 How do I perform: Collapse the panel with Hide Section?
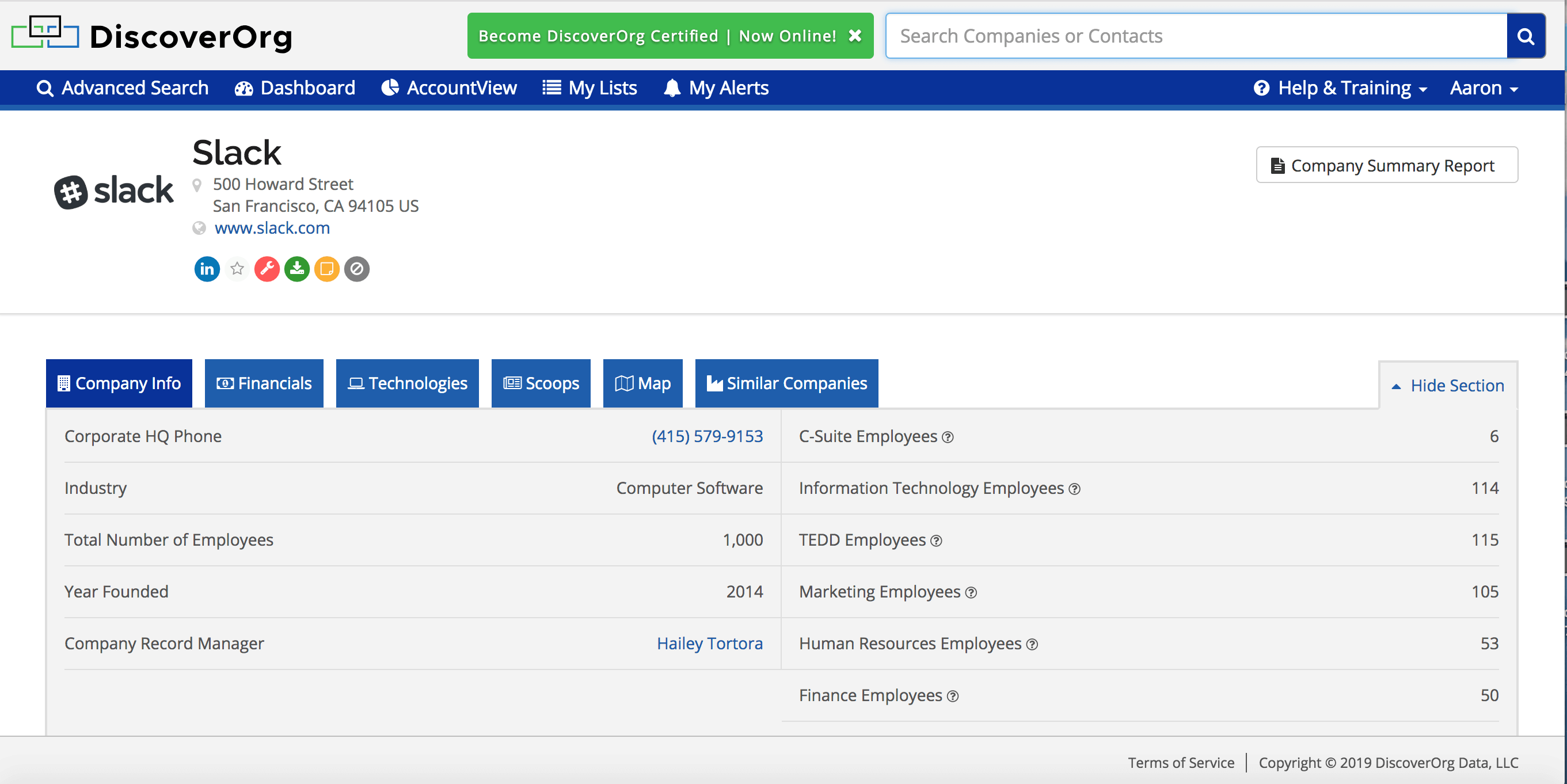tap(1448, 386)
